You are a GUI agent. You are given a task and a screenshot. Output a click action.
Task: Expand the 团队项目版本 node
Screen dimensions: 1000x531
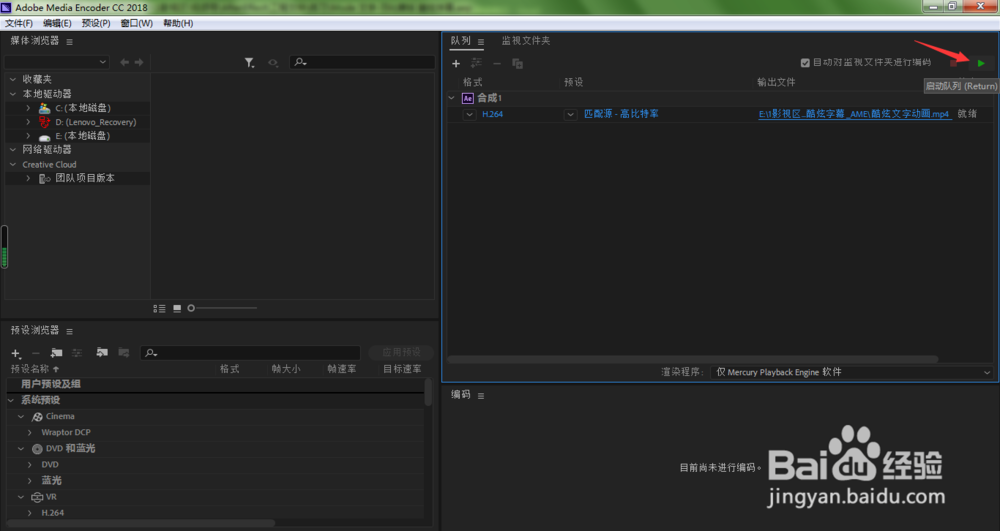click(x=28, y=178)
